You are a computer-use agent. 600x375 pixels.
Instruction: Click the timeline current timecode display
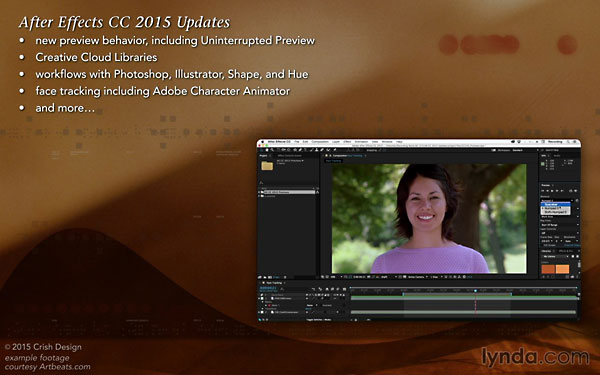point(268,288)
